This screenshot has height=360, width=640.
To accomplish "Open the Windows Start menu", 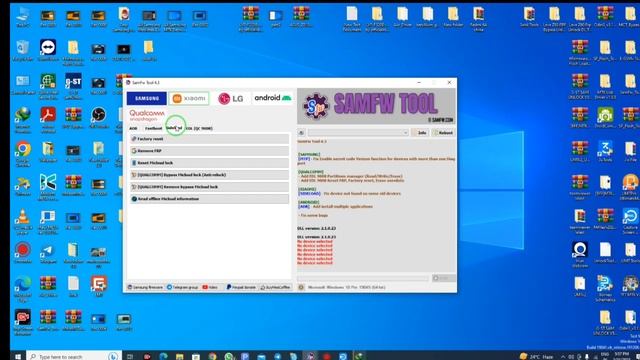I will (x=18, y=356).
